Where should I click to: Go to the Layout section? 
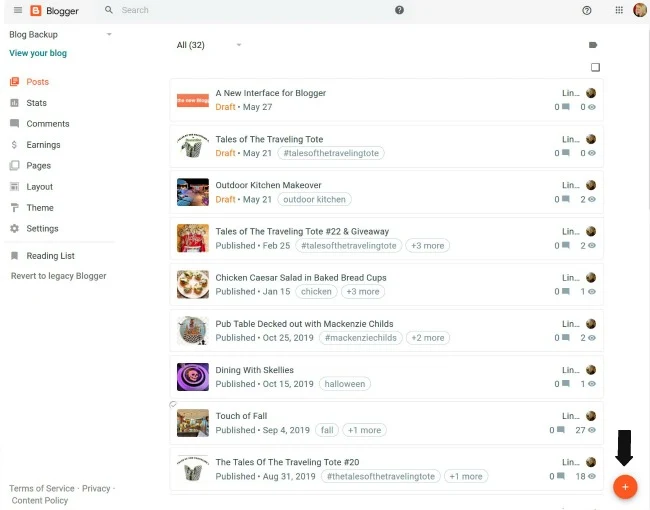39,187
